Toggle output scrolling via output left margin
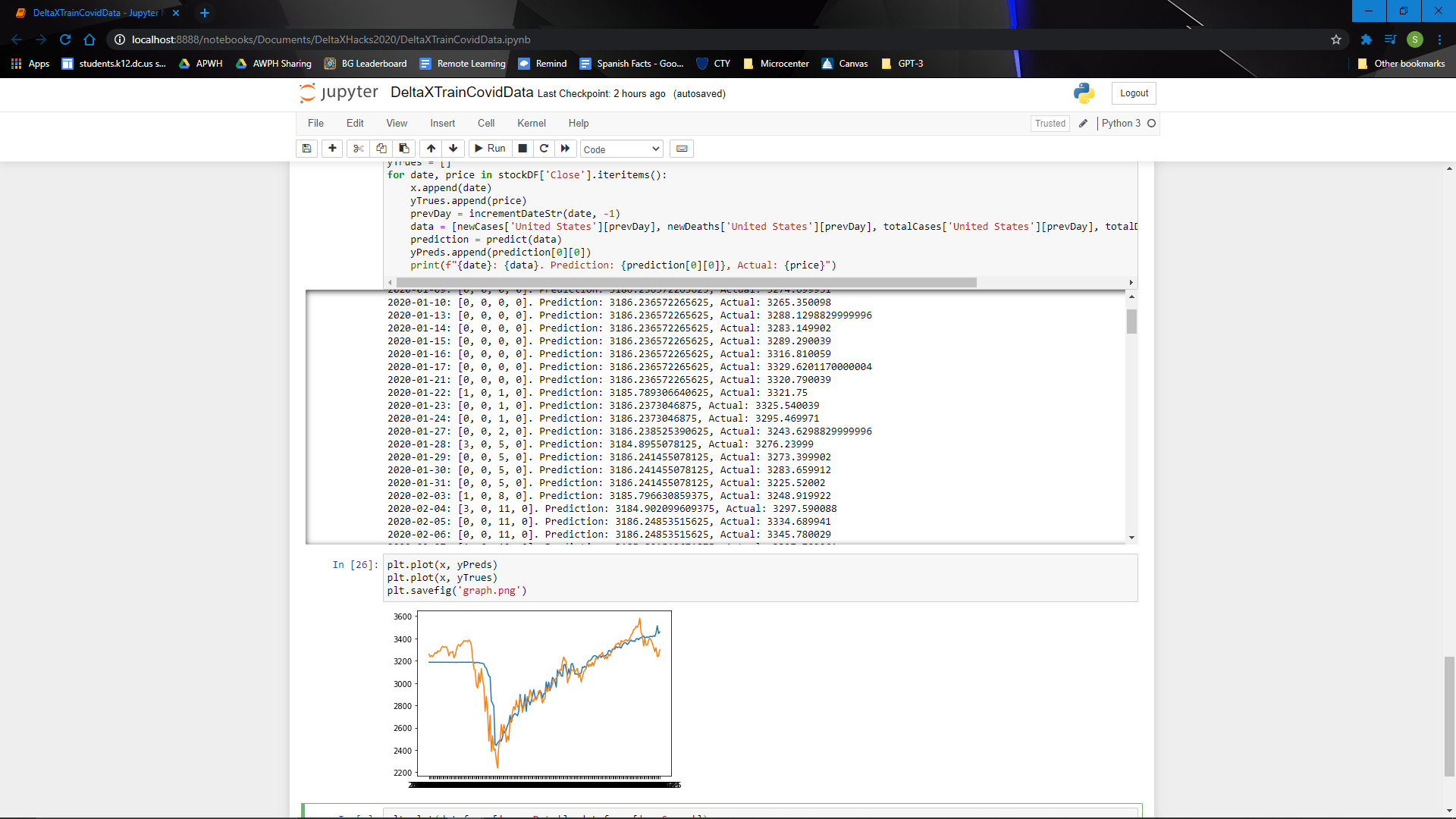The width and height of the screenshot is (1456, 819). (345, 417)
